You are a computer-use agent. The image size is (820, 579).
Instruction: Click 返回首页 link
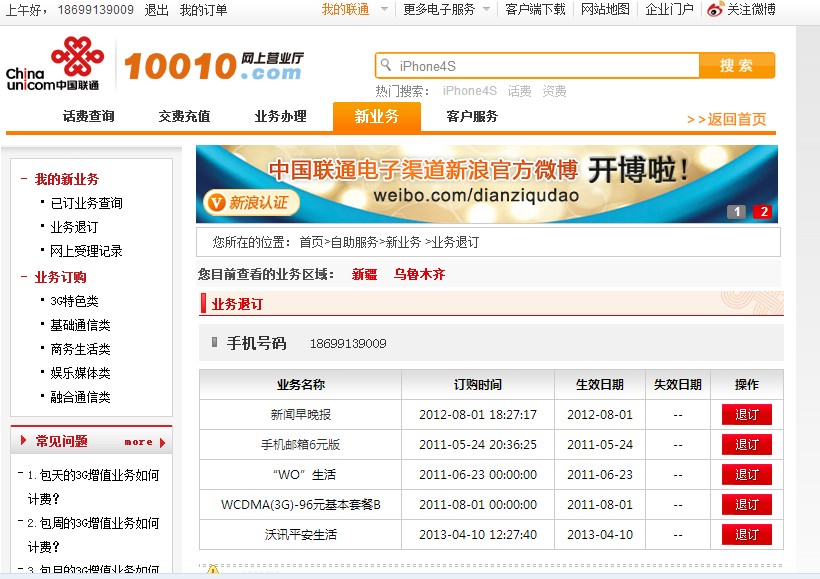(726, 119)
